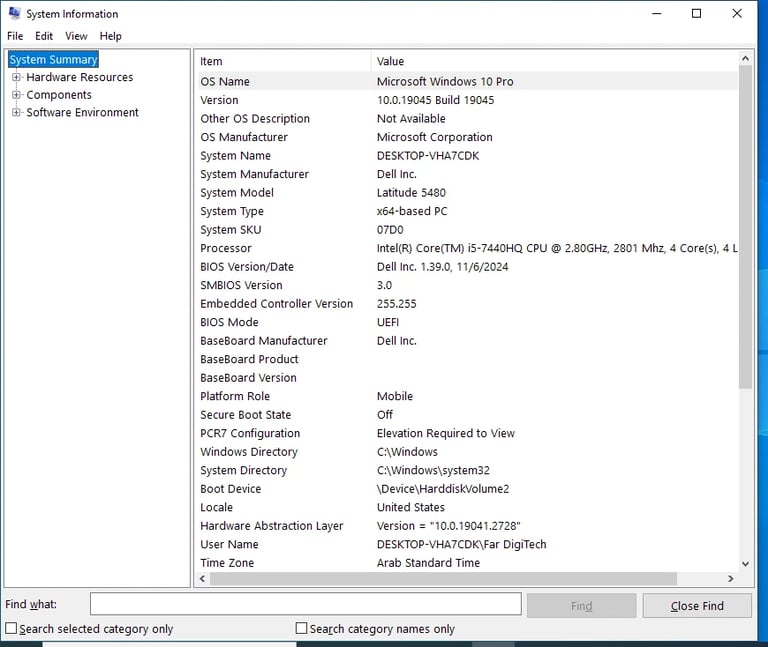
Task: Select the PCR7 Configuration row
Action: (x=467, y=433)
